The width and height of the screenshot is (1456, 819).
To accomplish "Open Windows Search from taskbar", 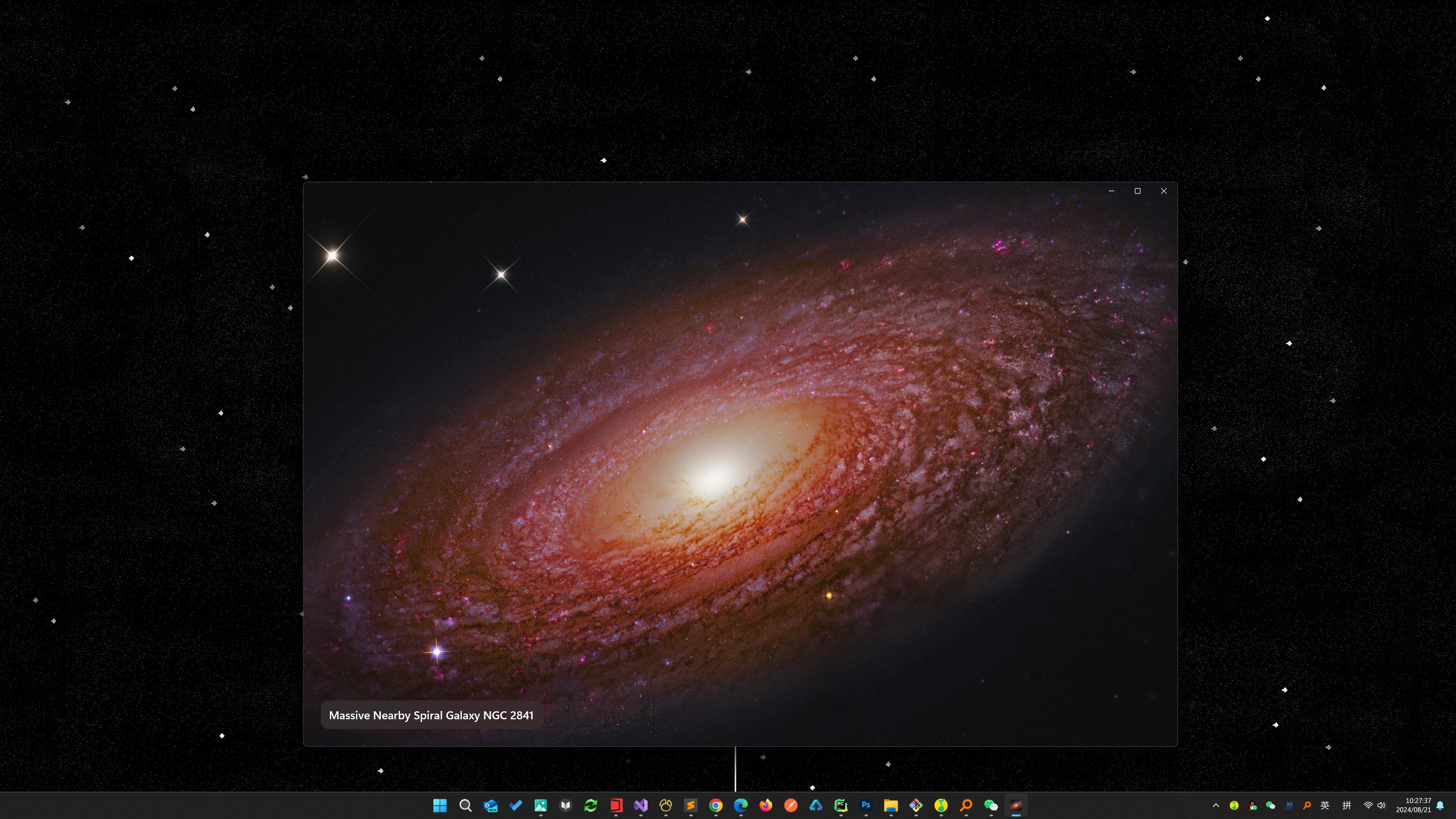I will coord(465,805).
